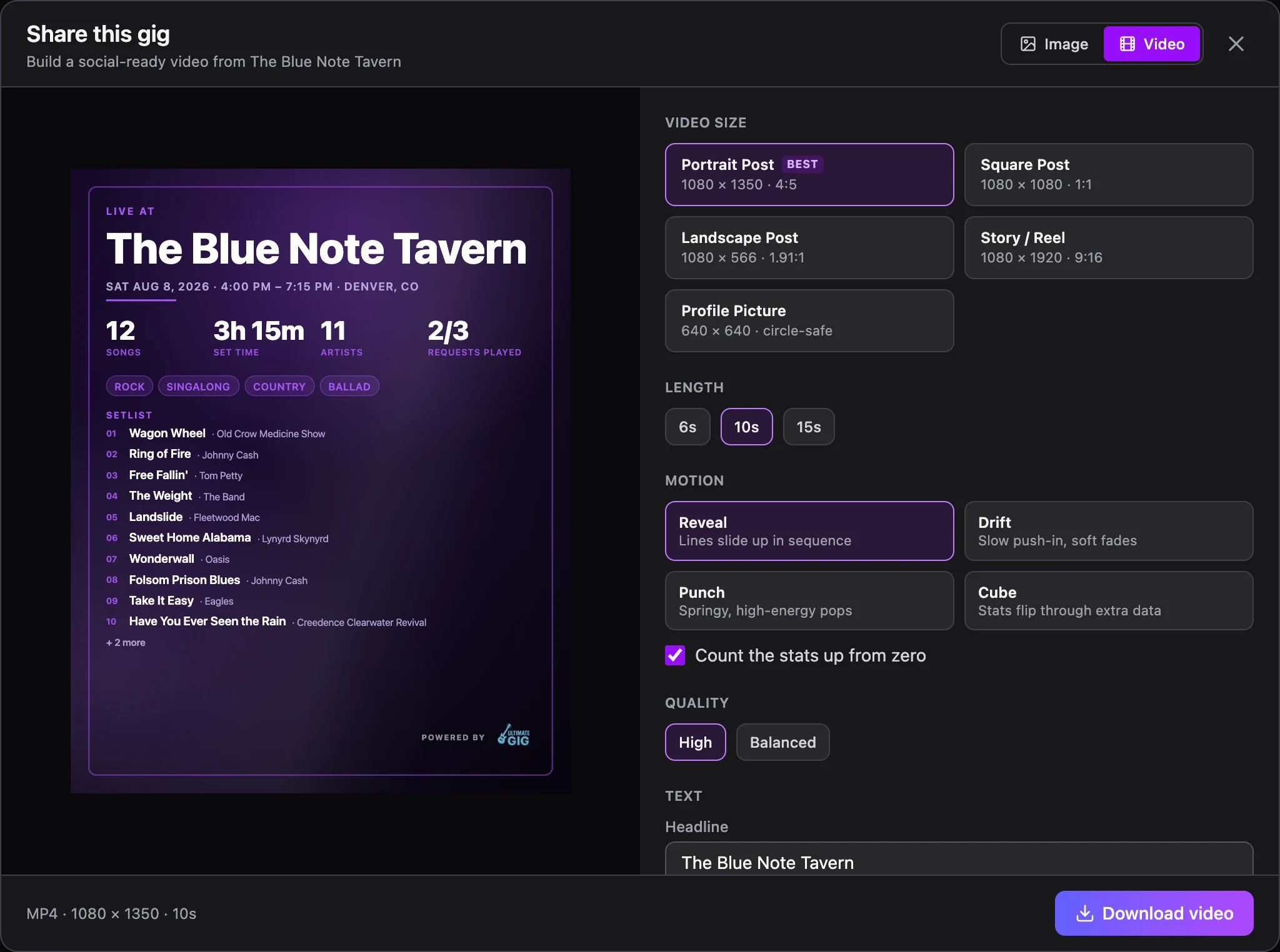
Task: Choose Story / Reel size option
Action: [x=1108, y=247]
